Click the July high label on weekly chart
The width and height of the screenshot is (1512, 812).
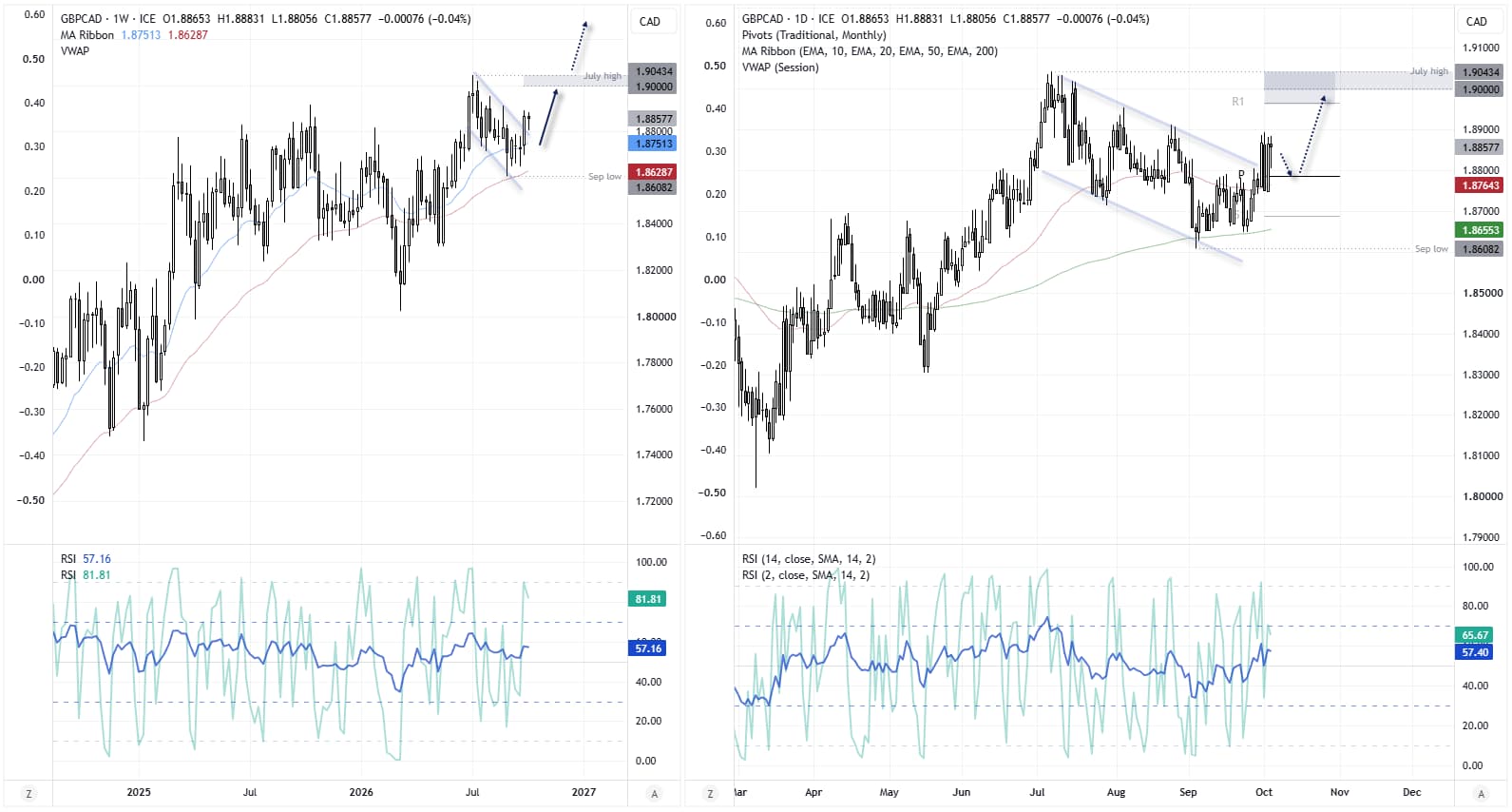[x=603, y=76]
